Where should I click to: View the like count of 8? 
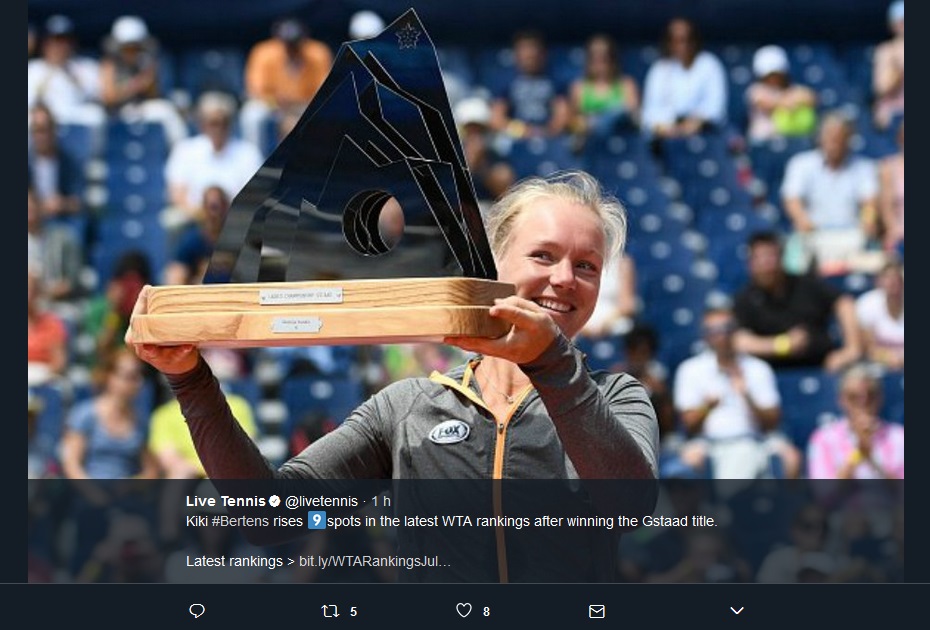[x=486, y=612]
